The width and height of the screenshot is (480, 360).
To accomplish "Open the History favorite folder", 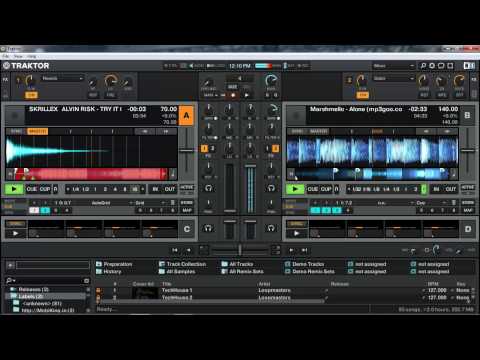I will [x=109, y=272].
